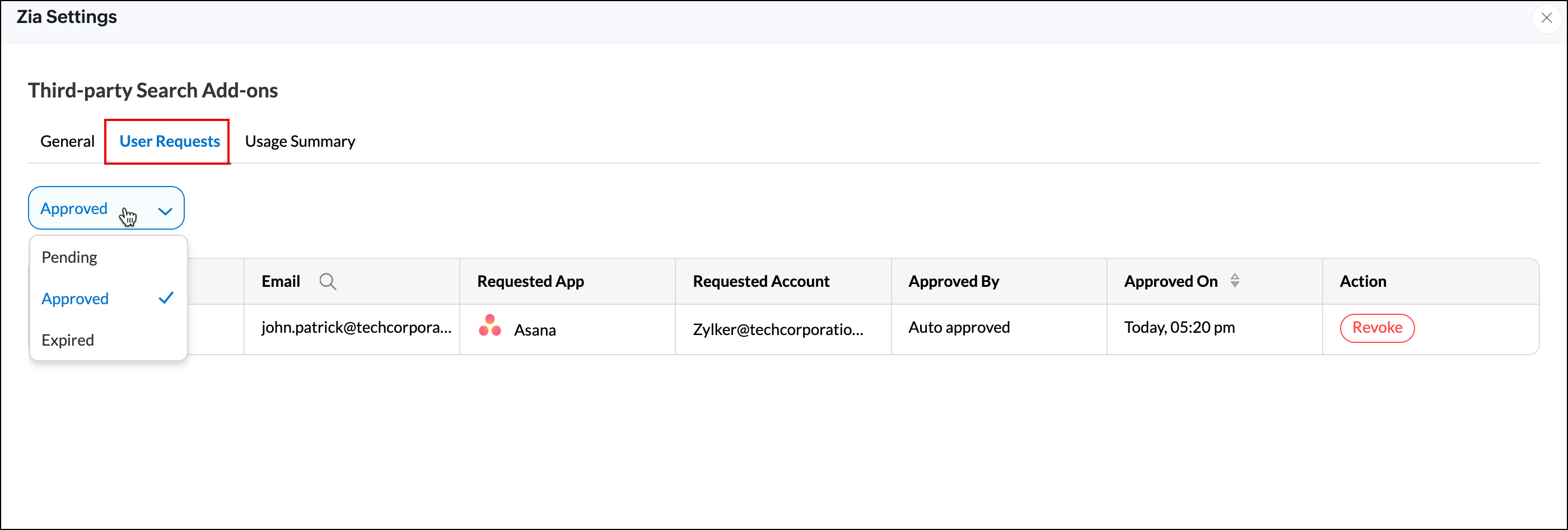Revoke the Asana access request
The image size is (1568, 530).
point(1376,328)
